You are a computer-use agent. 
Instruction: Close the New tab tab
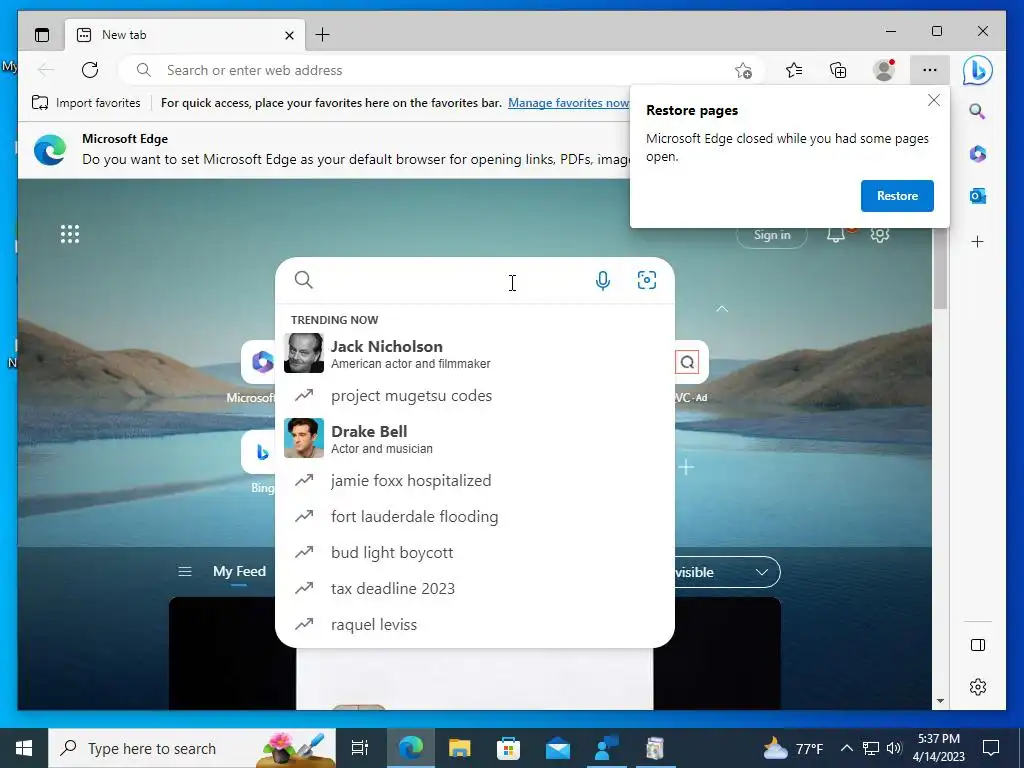289,35
